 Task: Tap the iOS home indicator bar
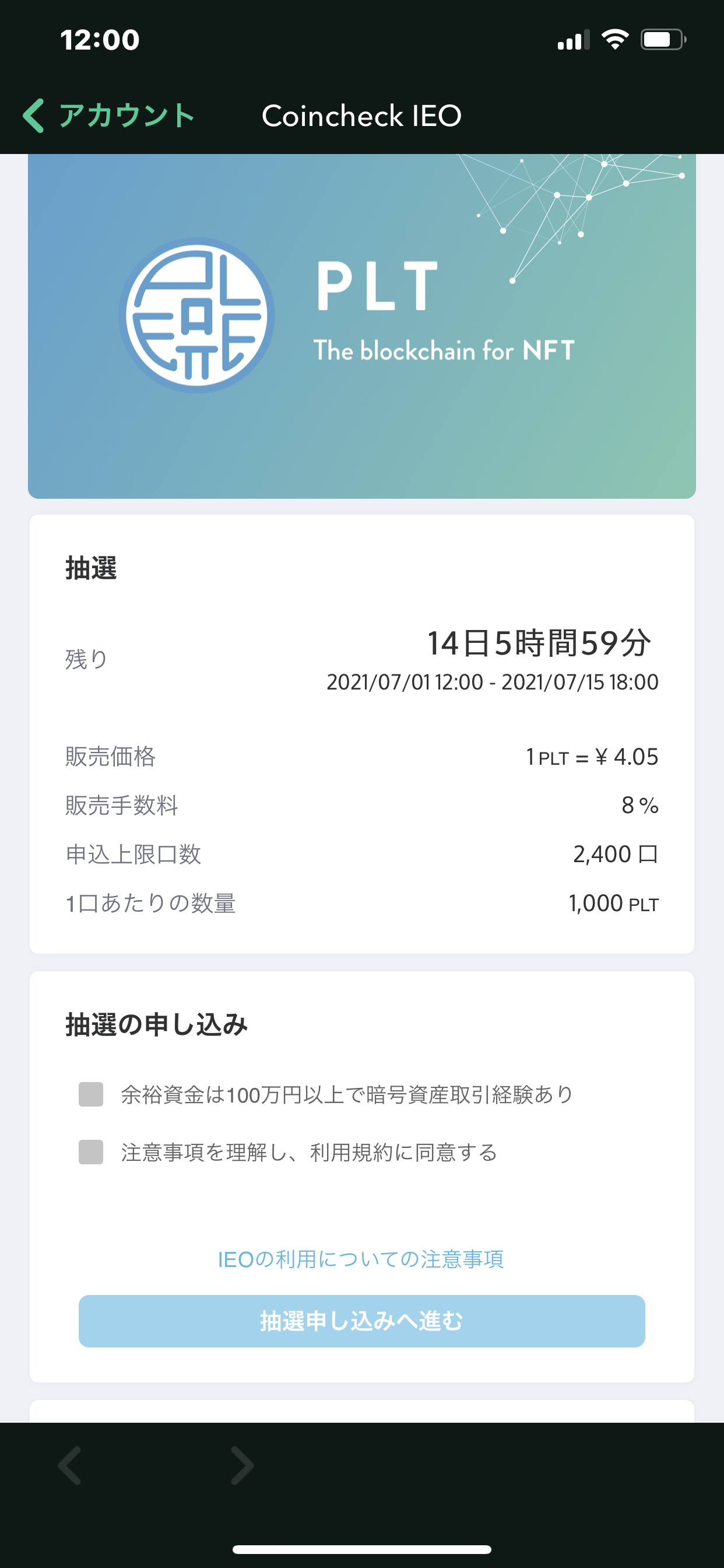[361, 1549]
